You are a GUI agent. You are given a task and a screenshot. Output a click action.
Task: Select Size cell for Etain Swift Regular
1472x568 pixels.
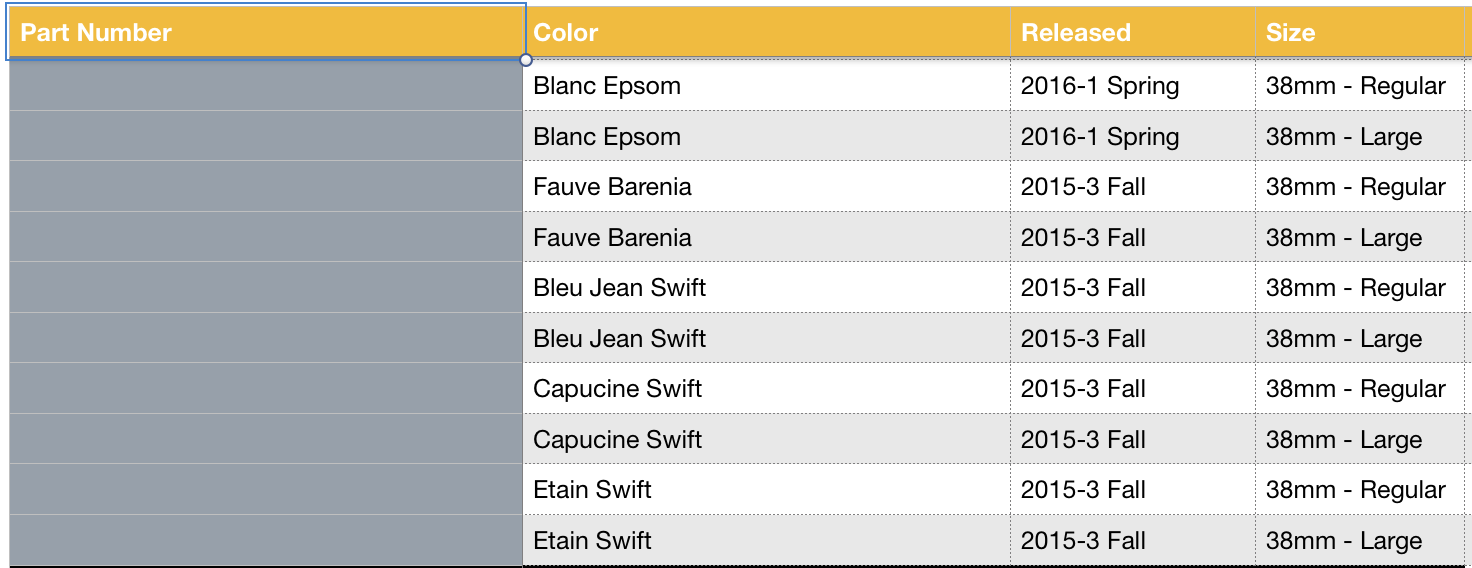pos(1360,490)
